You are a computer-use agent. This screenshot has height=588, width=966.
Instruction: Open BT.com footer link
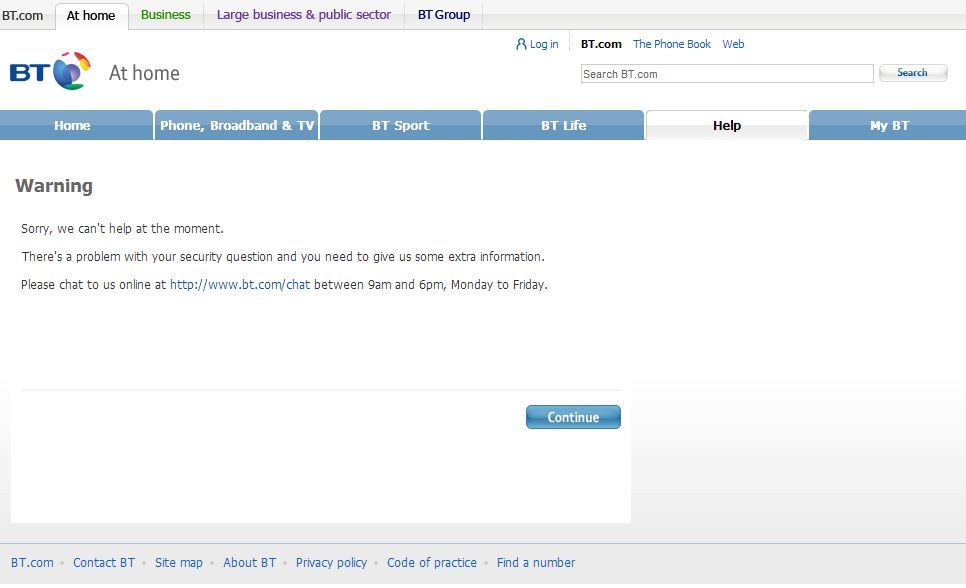click(32, 563)
